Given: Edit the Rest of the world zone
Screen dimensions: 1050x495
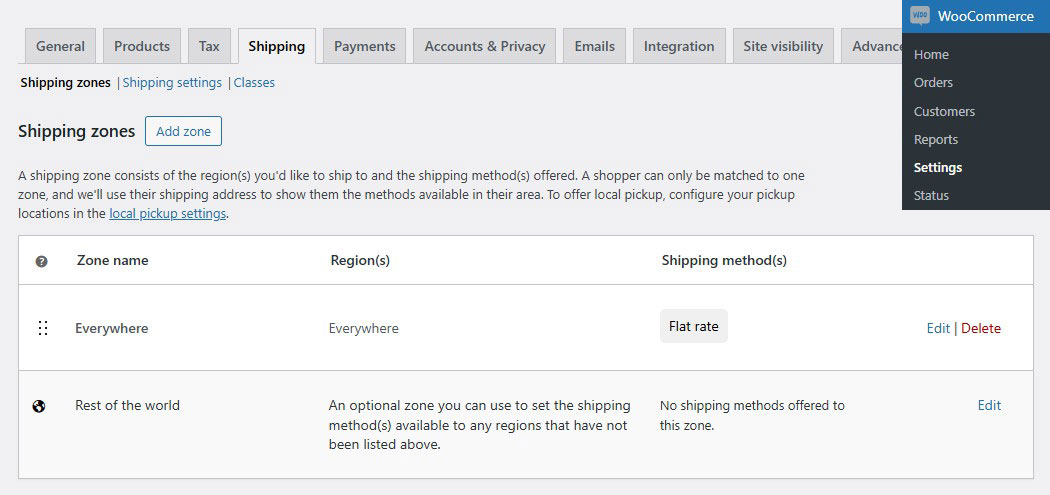Looking at the screenshot, I should (x=989, y=405).
